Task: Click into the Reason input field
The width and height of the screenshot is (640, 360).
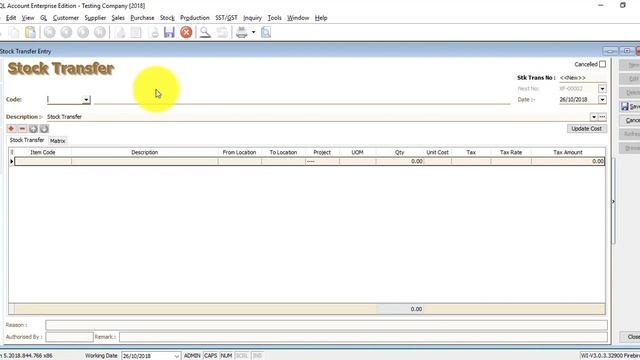Action: pyautogui.click(x=326, y=325)
